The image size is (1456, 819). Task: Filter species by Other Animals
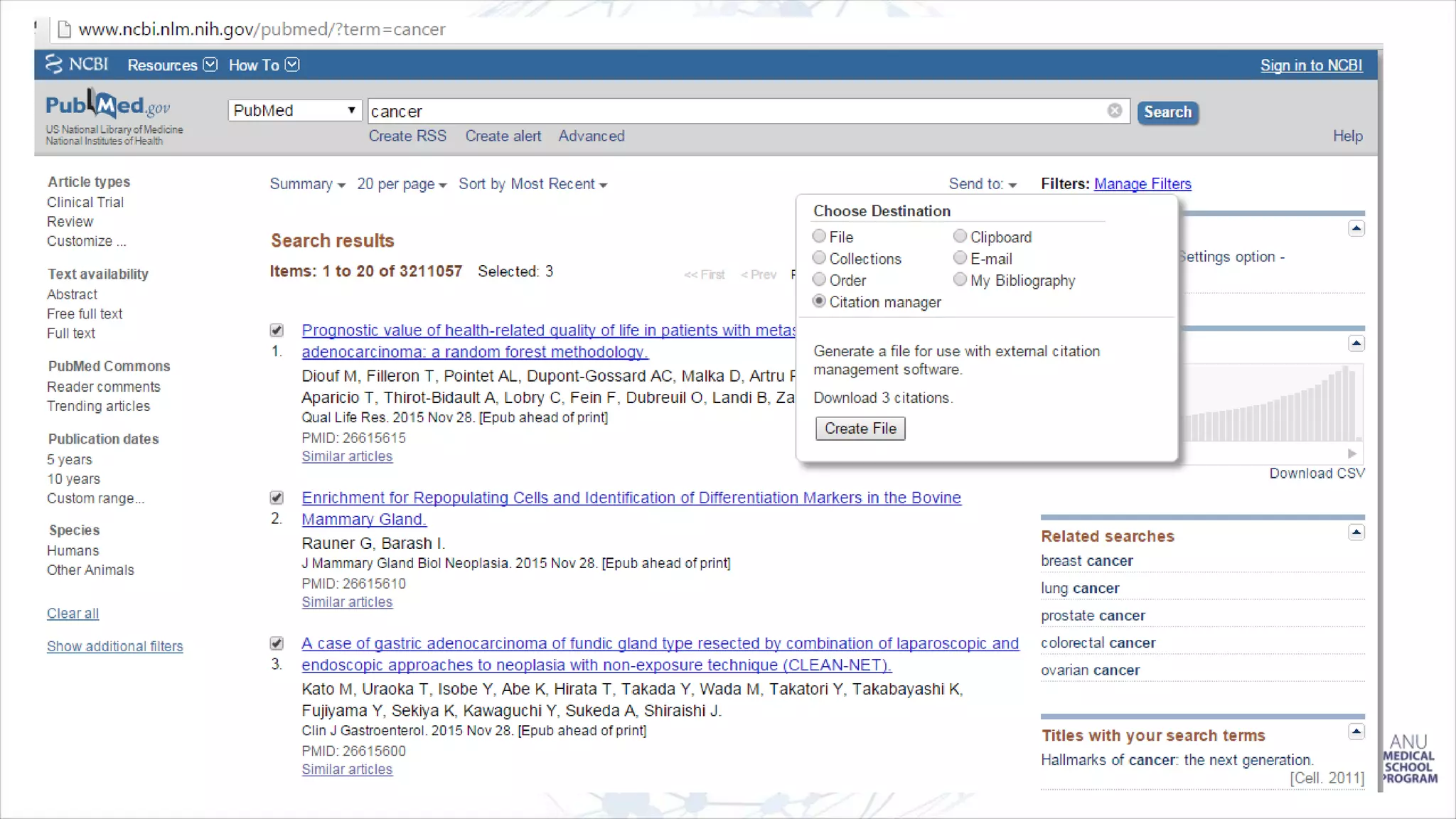click(90, 570)
